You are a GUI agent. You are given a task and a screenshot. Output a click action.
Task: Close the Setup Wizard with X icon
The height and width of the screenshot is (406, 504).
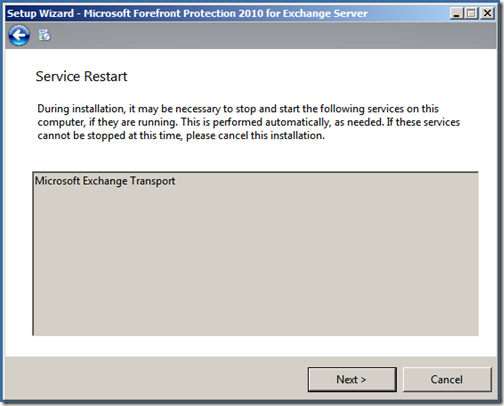coord(487,13)
